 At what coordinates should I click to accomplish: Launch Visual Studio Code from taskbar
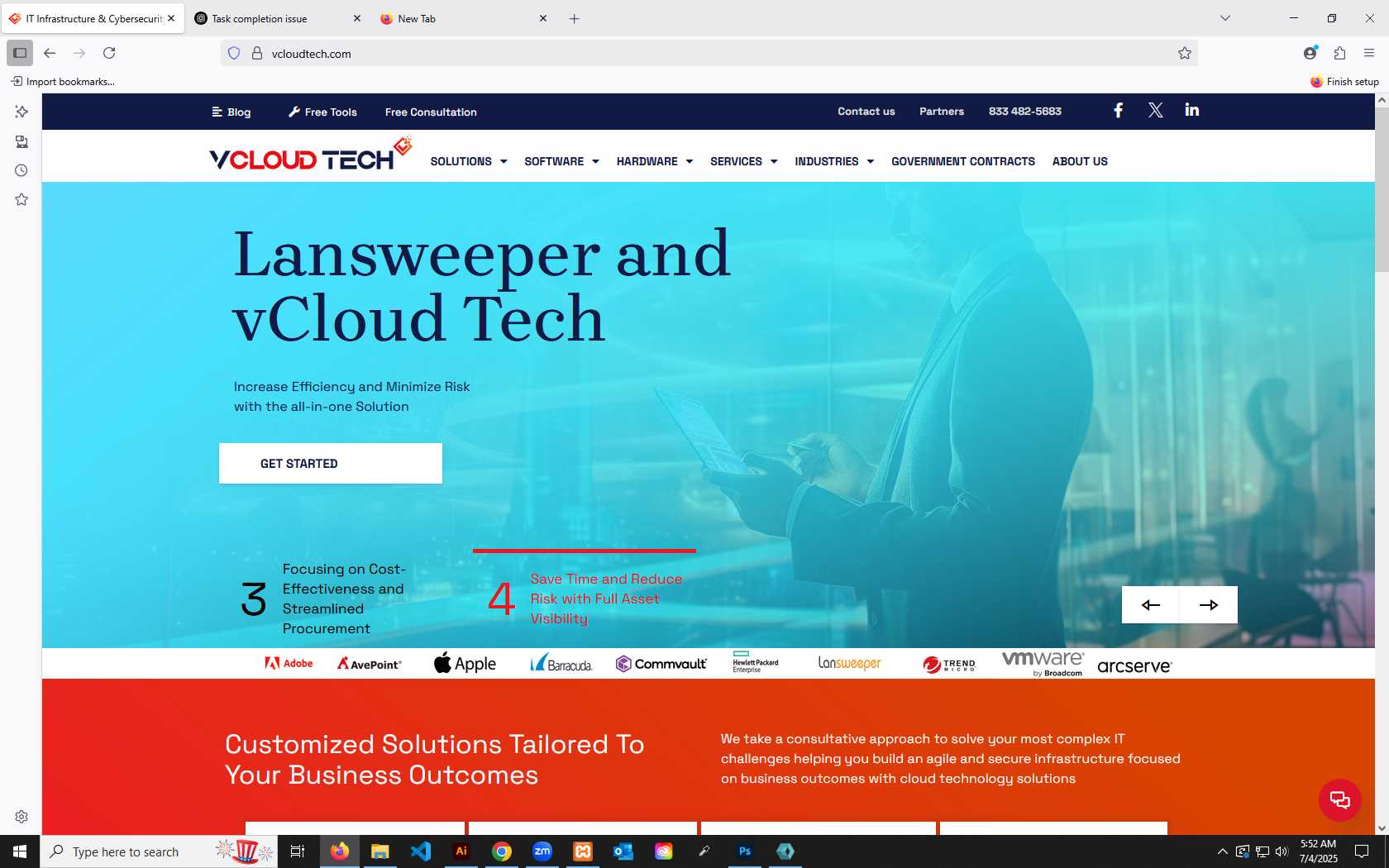[420, 851]
